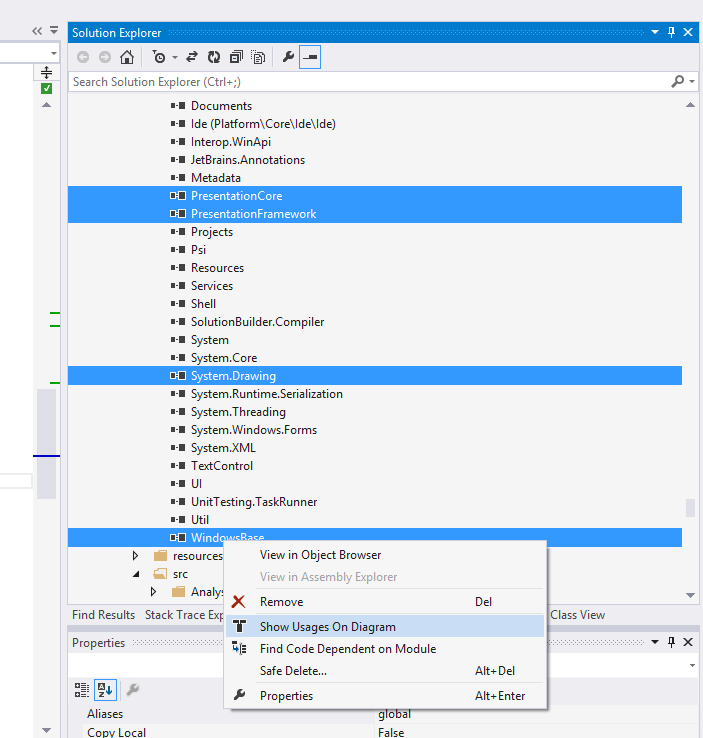
Task: Select System.Windows.Forms reference
Action: coord(254,430)
